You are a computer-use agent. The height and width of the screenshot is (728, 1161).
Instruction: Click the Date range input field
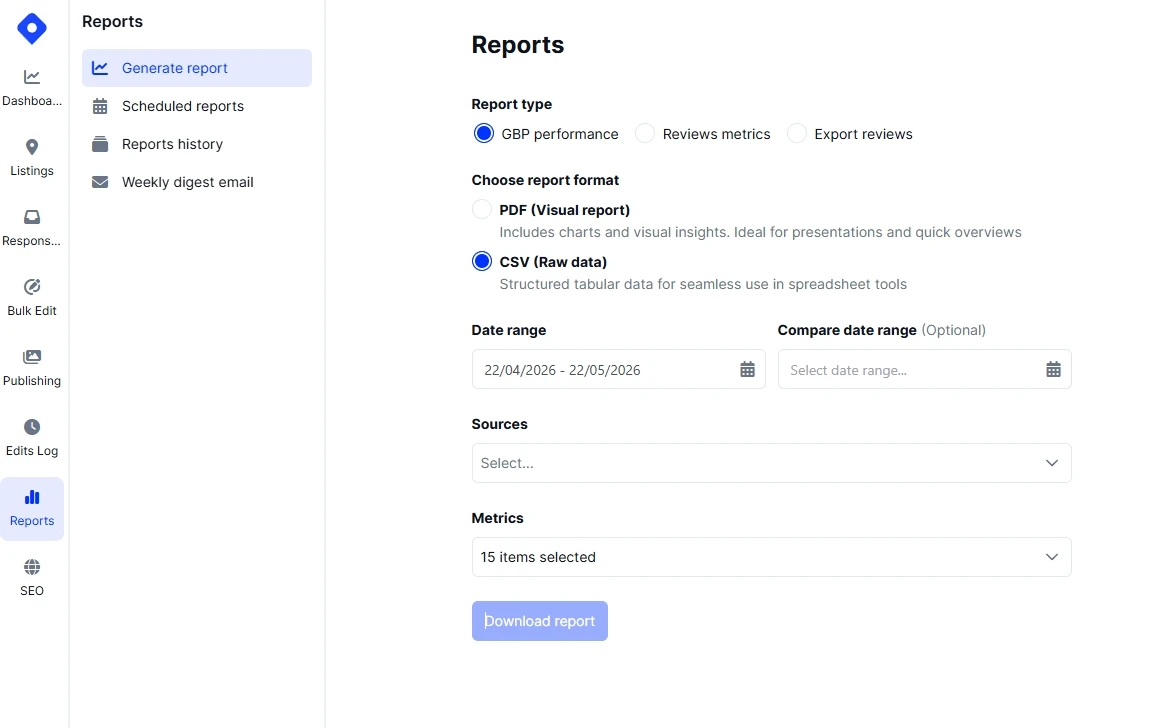(618, 370)
